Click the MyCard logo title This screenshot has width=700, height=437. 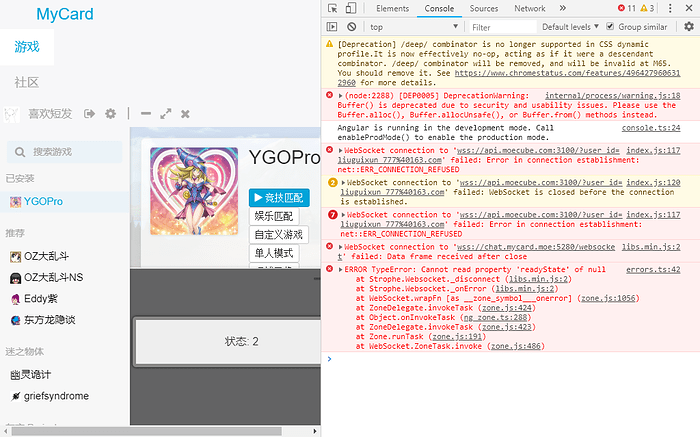(x=65, y=14)
